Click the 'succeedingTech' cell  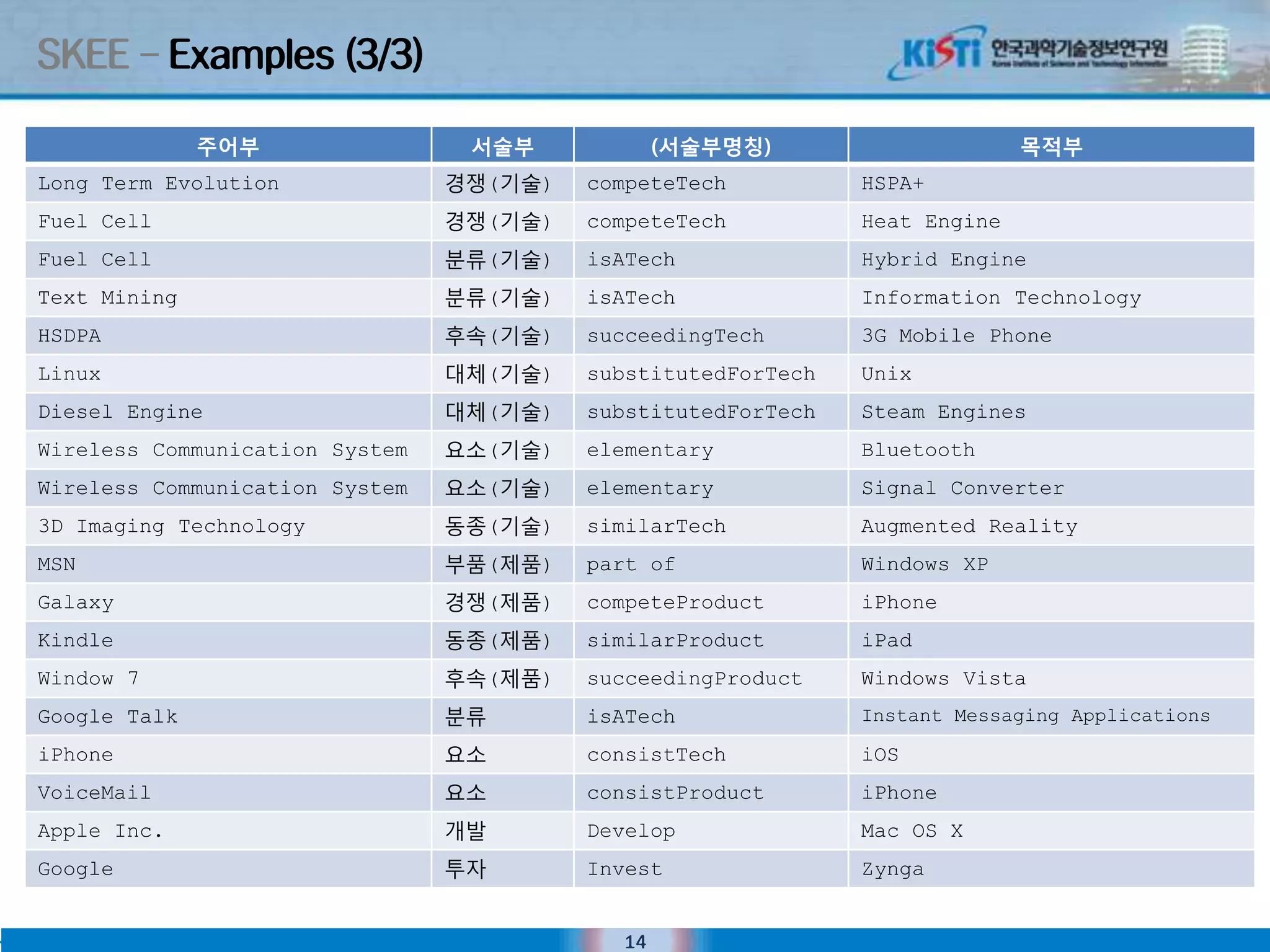pos(711,336)
